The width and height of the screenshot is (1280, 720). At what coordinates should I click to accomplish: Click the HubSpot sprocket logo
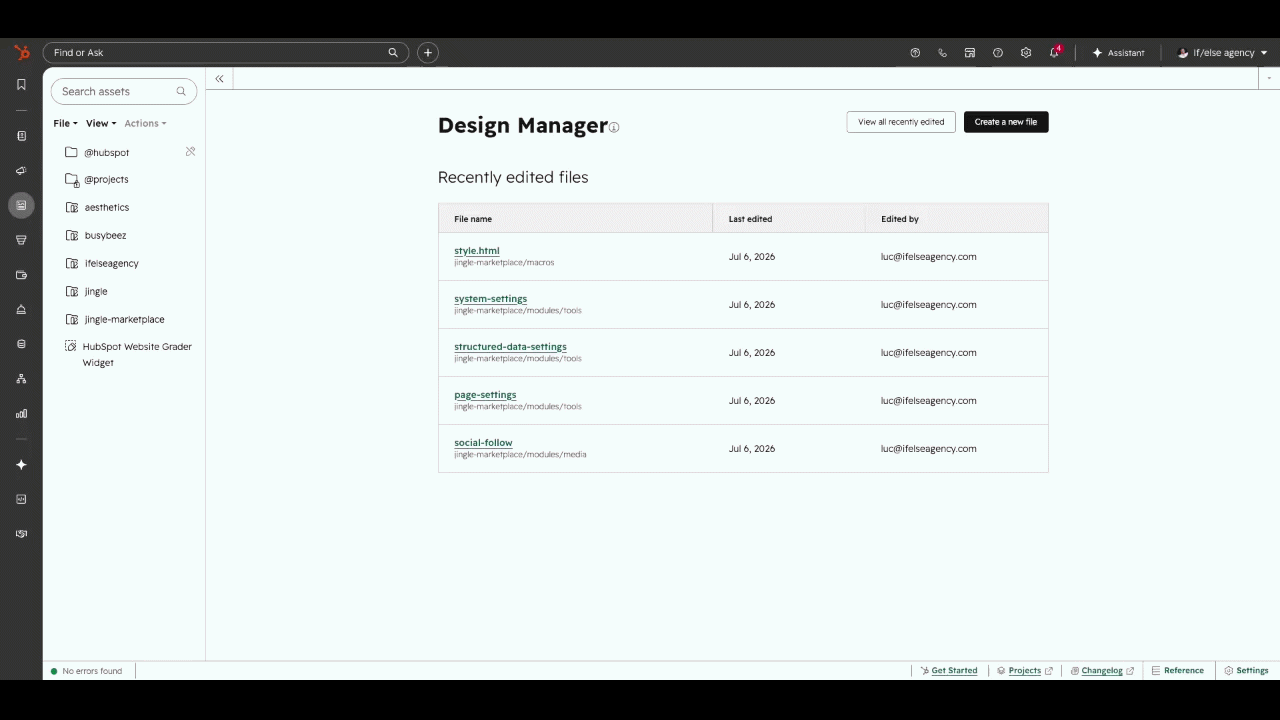click(x=21, y=52)
